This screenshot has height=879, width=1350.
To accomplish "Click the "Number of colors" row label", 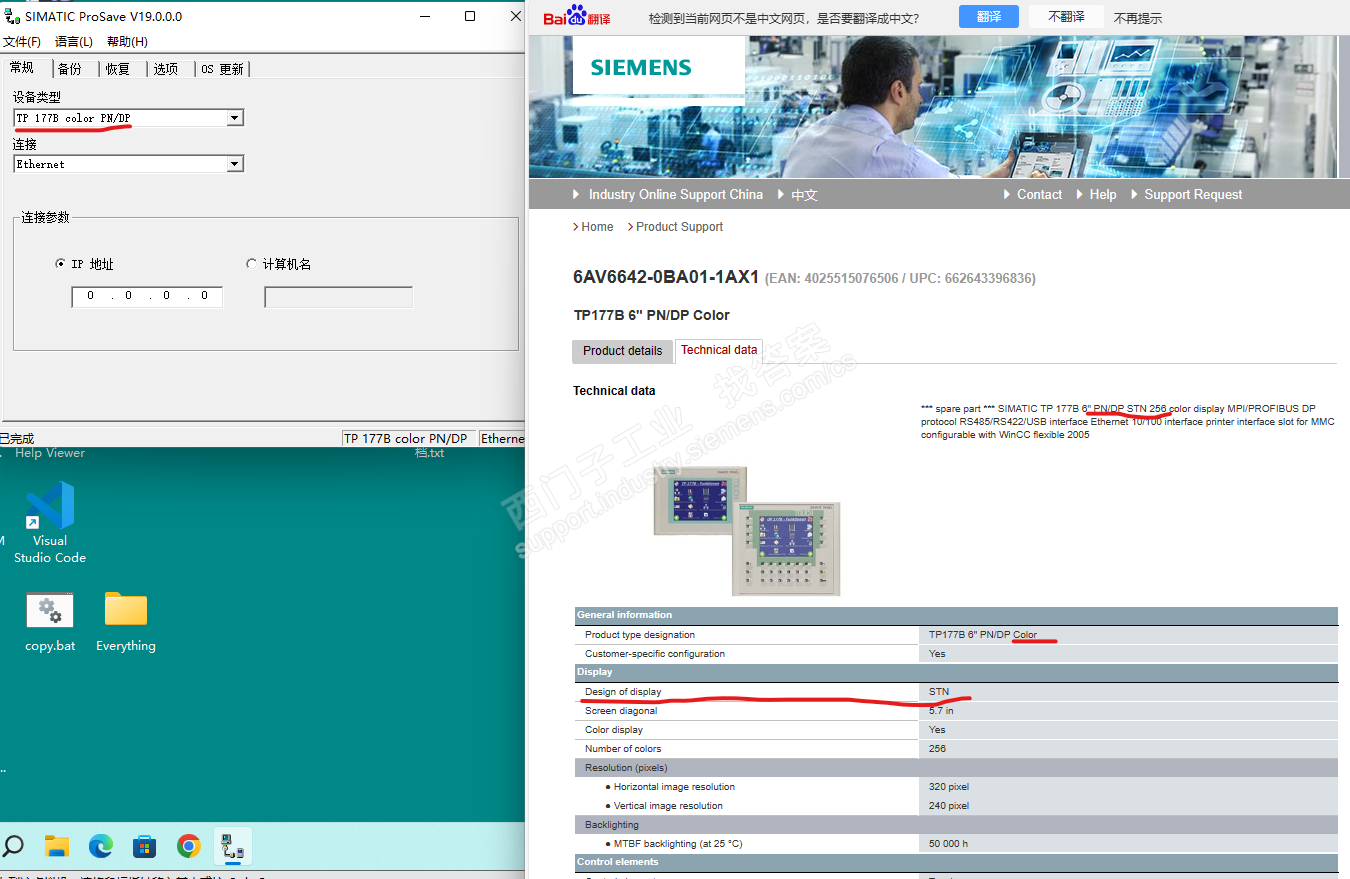I will [623, 749].
